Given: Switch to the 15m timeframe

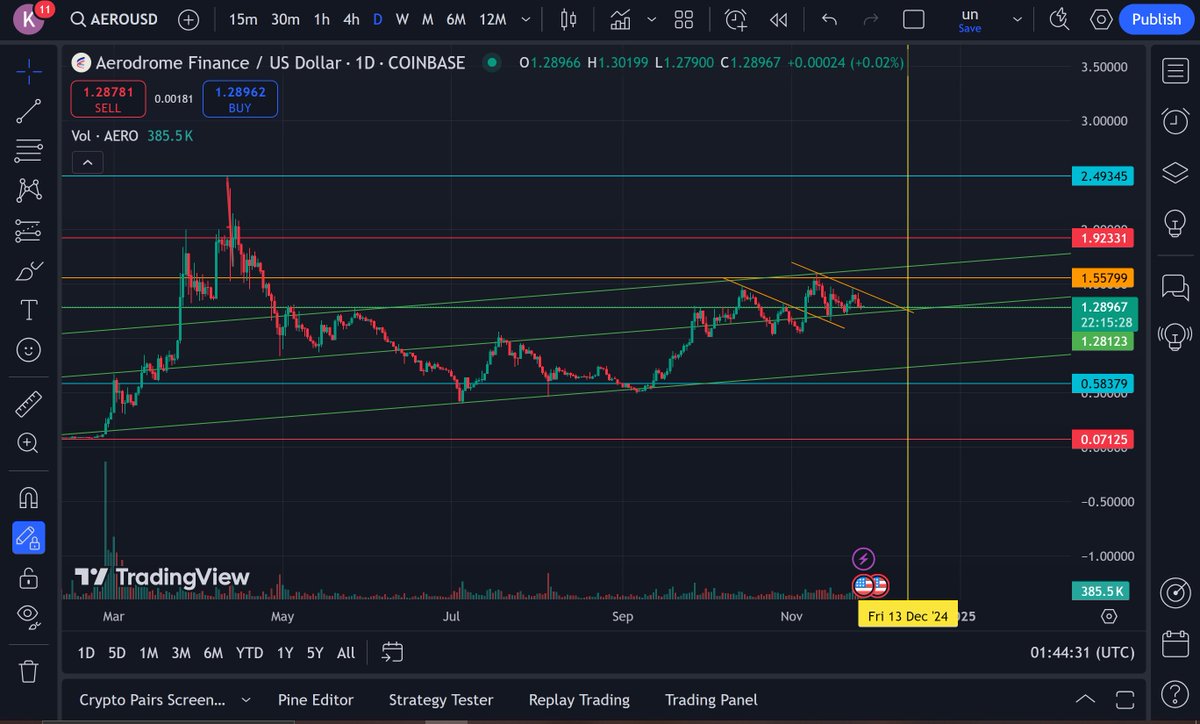Looking at the screenshot, I should coord(243,19).
